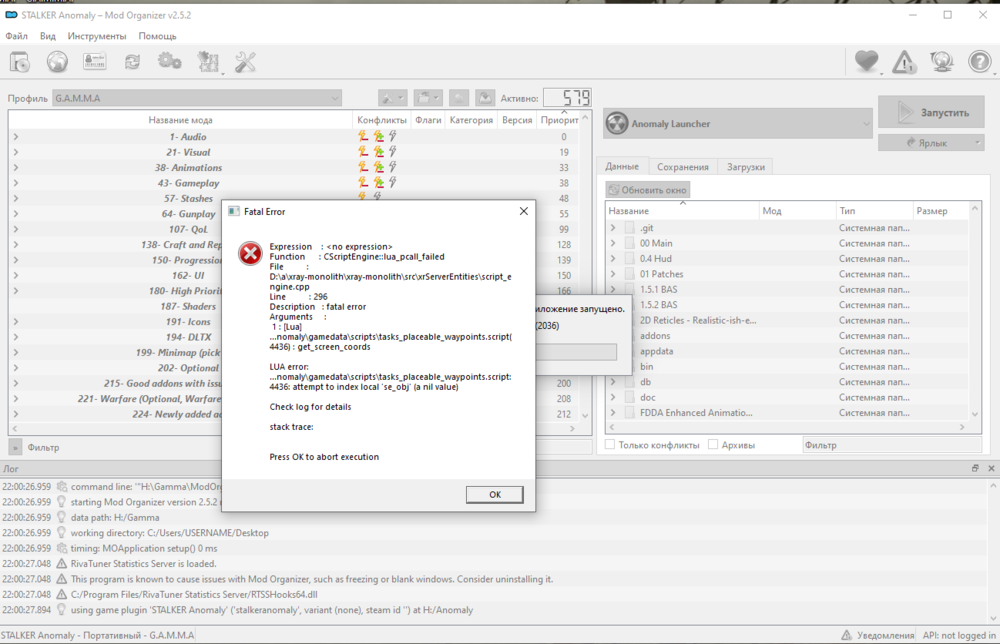
Task: Click the mod list vertical scrollbar
Action: click(x=585, y=266)
